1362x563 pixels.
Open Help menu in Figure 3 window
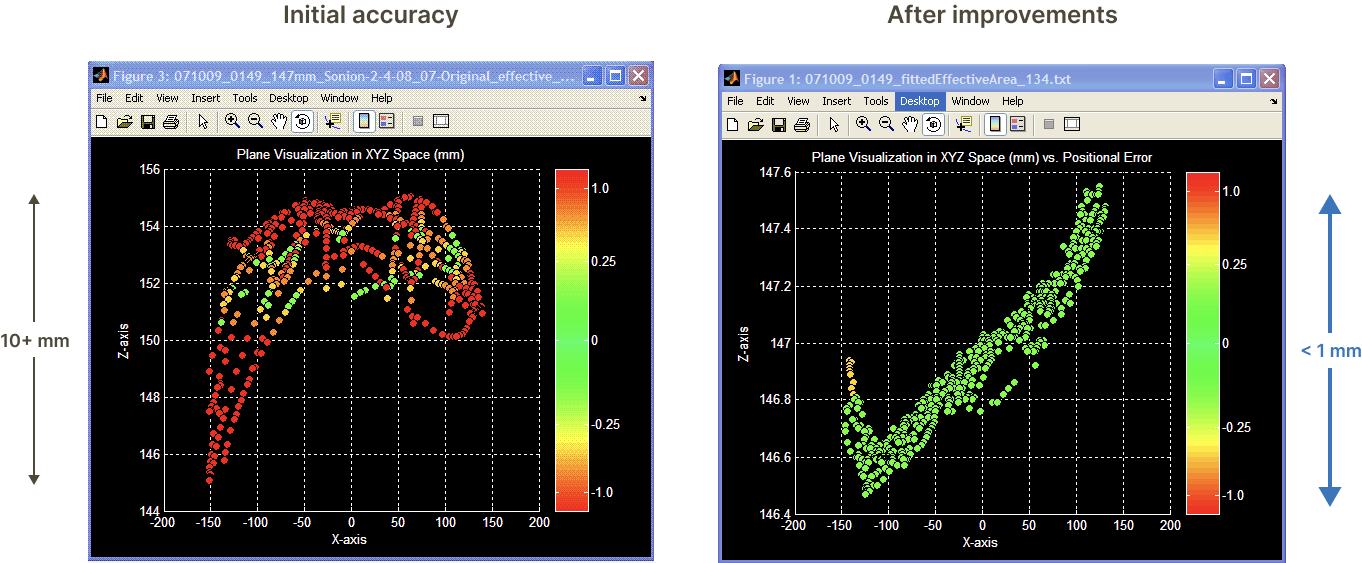382,98
